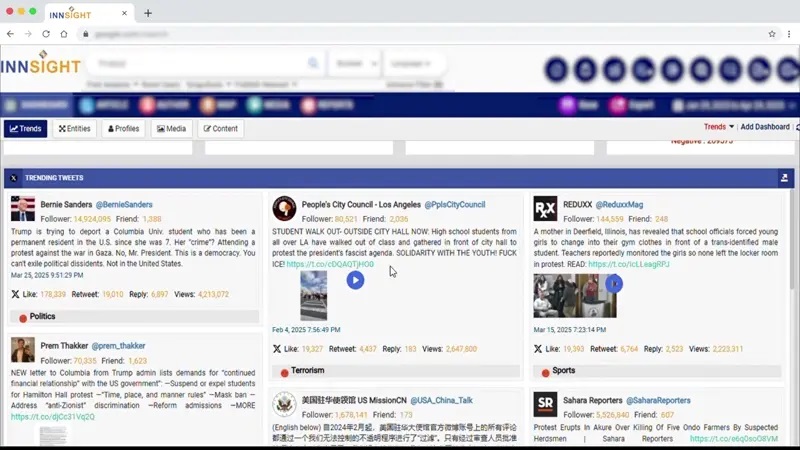Open the t.co link in Sahara Reporters tweet
This screenshot has width=800, height=450.
[x=734, y=439]
